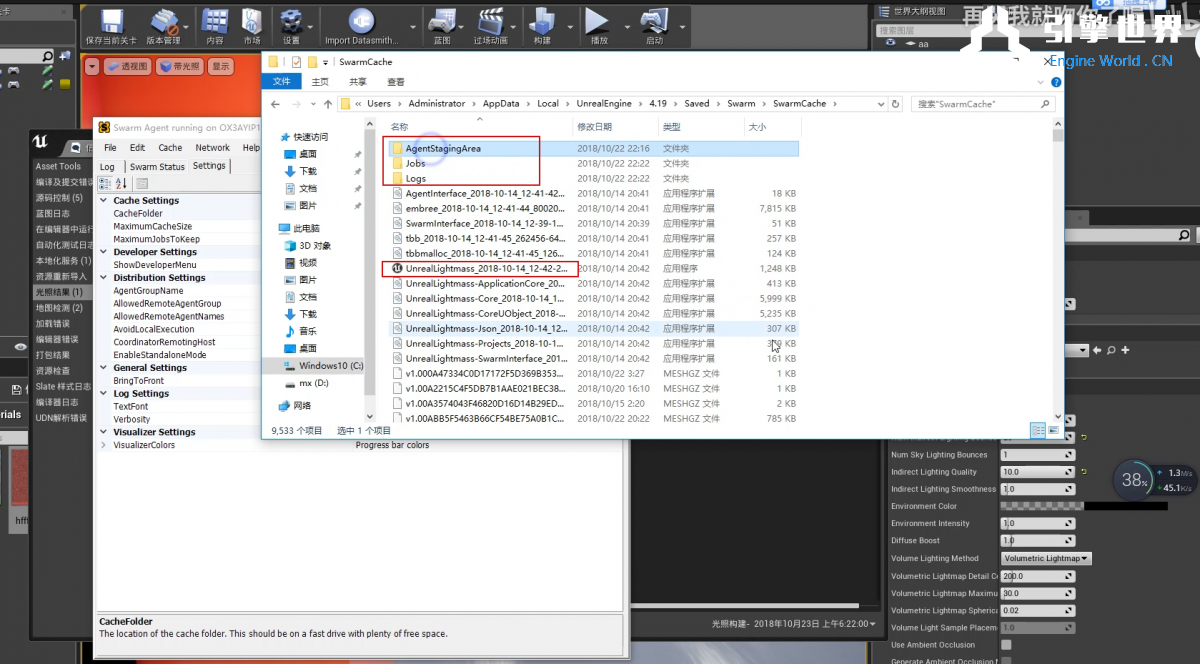Collapse Log Settings category

point(103,394)
